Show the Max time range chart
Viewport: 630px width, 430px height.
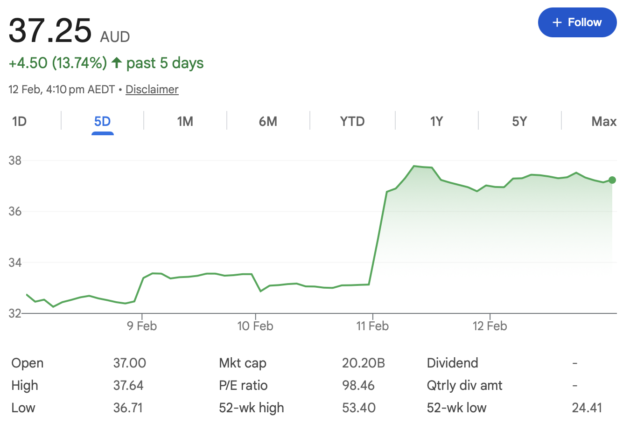pos(603,121)
